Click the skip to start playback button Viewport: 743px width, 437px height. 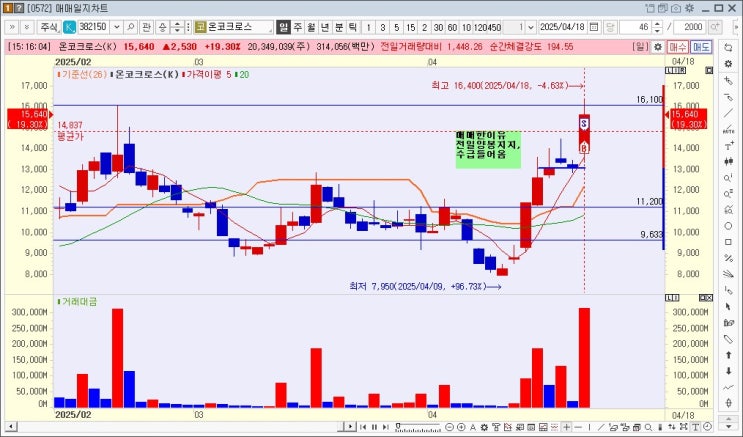(x=363, y=427)
